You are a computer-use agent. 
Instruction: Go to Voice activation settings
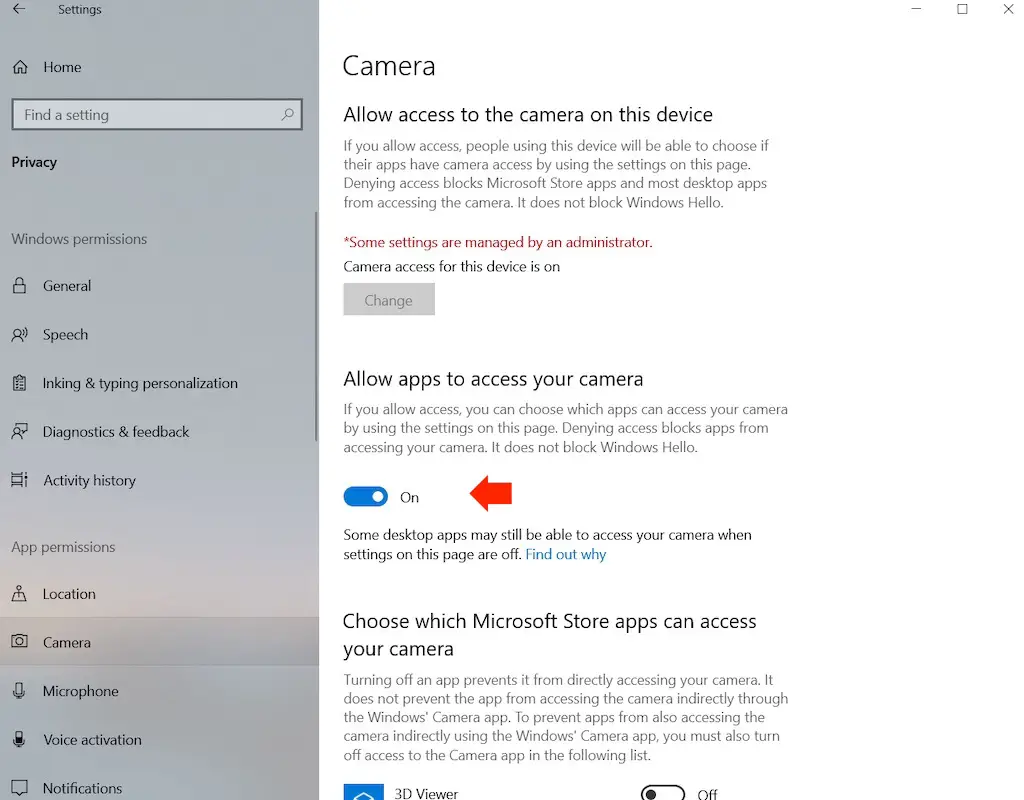point(92,740)
